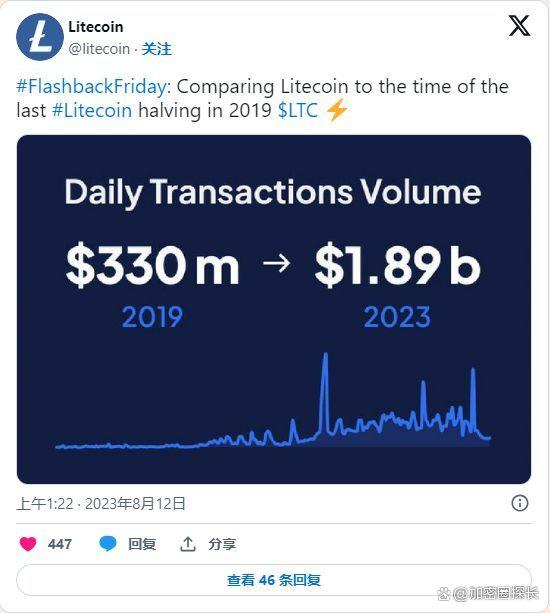
Task: Click the 447 likes count
Action: click(x=60, y=544)
